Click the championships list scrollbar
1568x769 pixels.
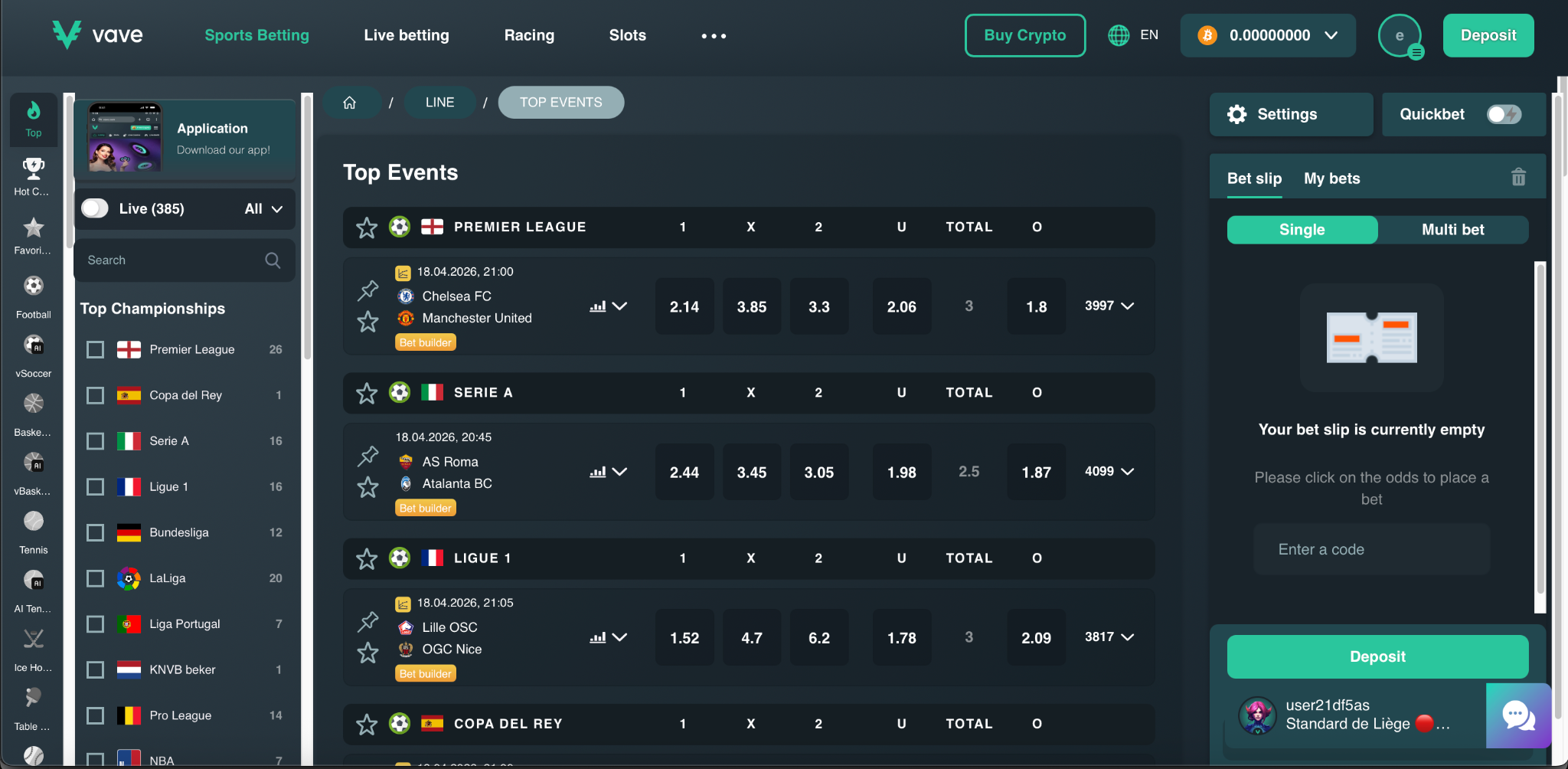click(307, 226)
